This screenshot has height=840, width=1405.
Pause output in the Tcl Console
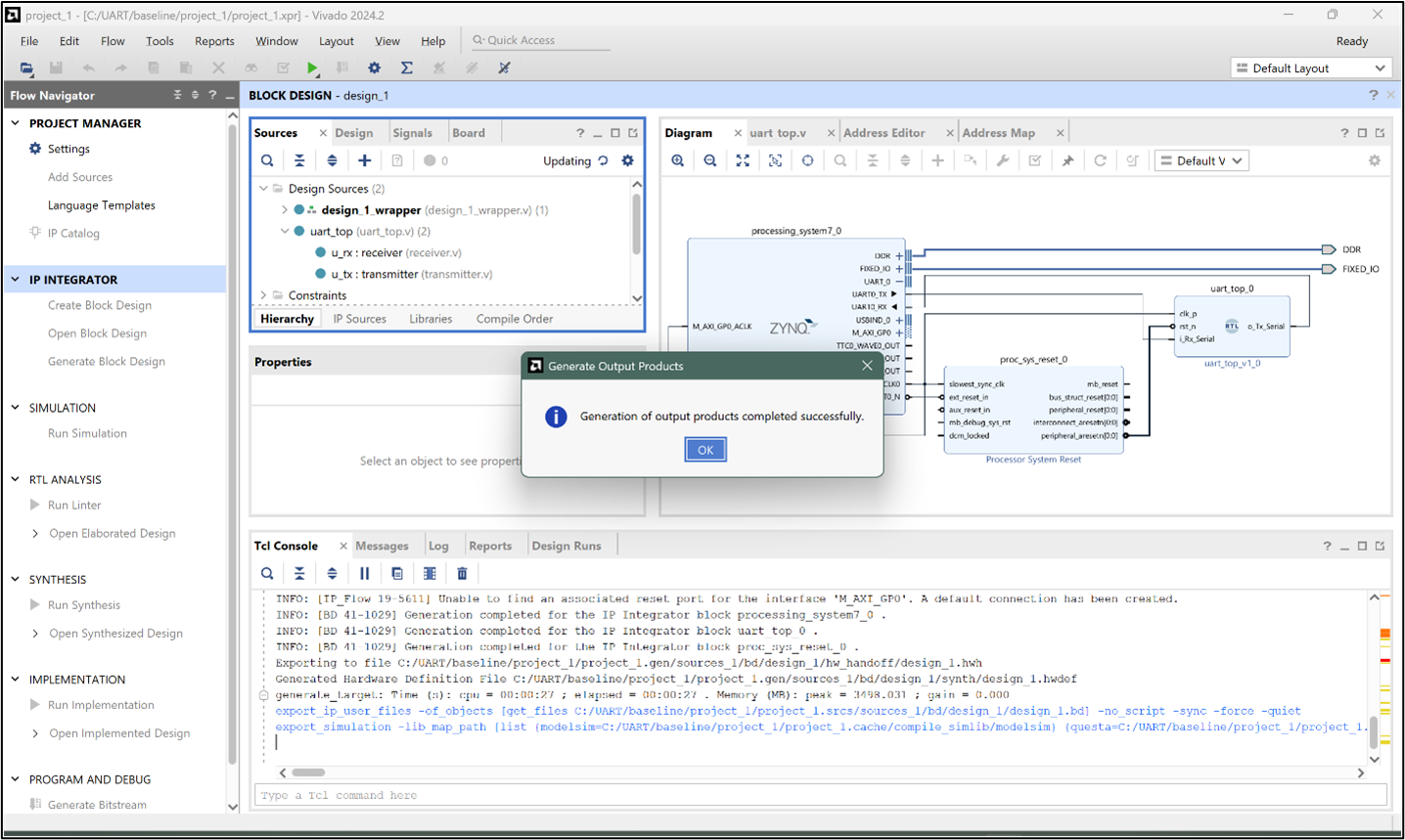[x=363, y=573]
